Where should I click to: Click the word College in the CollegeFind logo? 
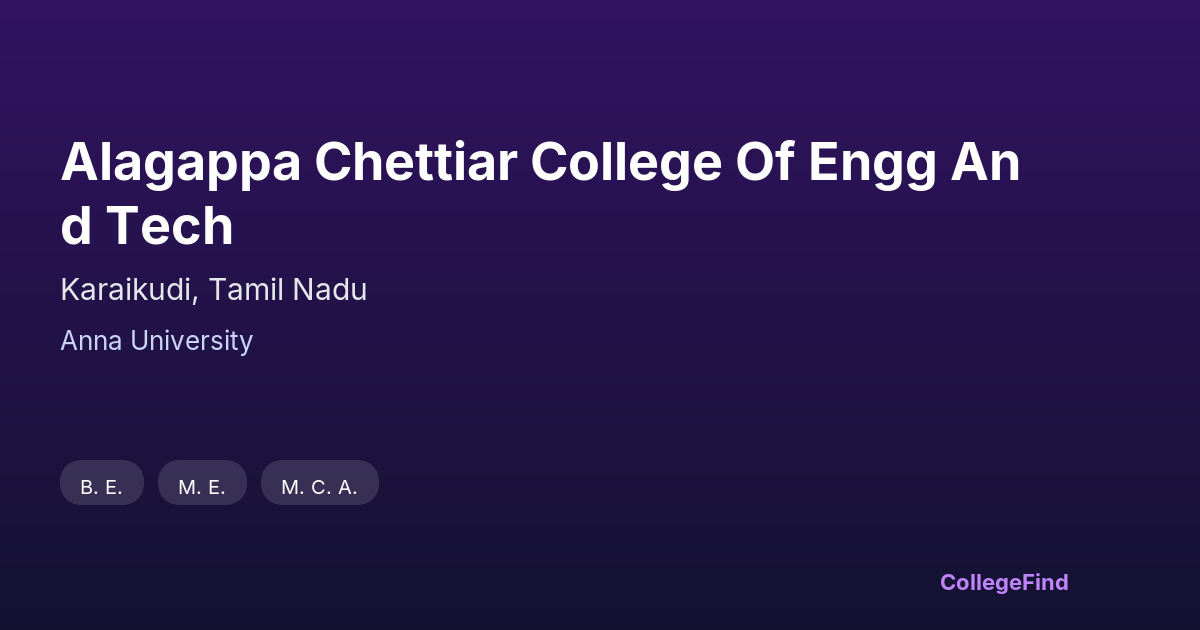coord(980,582)
